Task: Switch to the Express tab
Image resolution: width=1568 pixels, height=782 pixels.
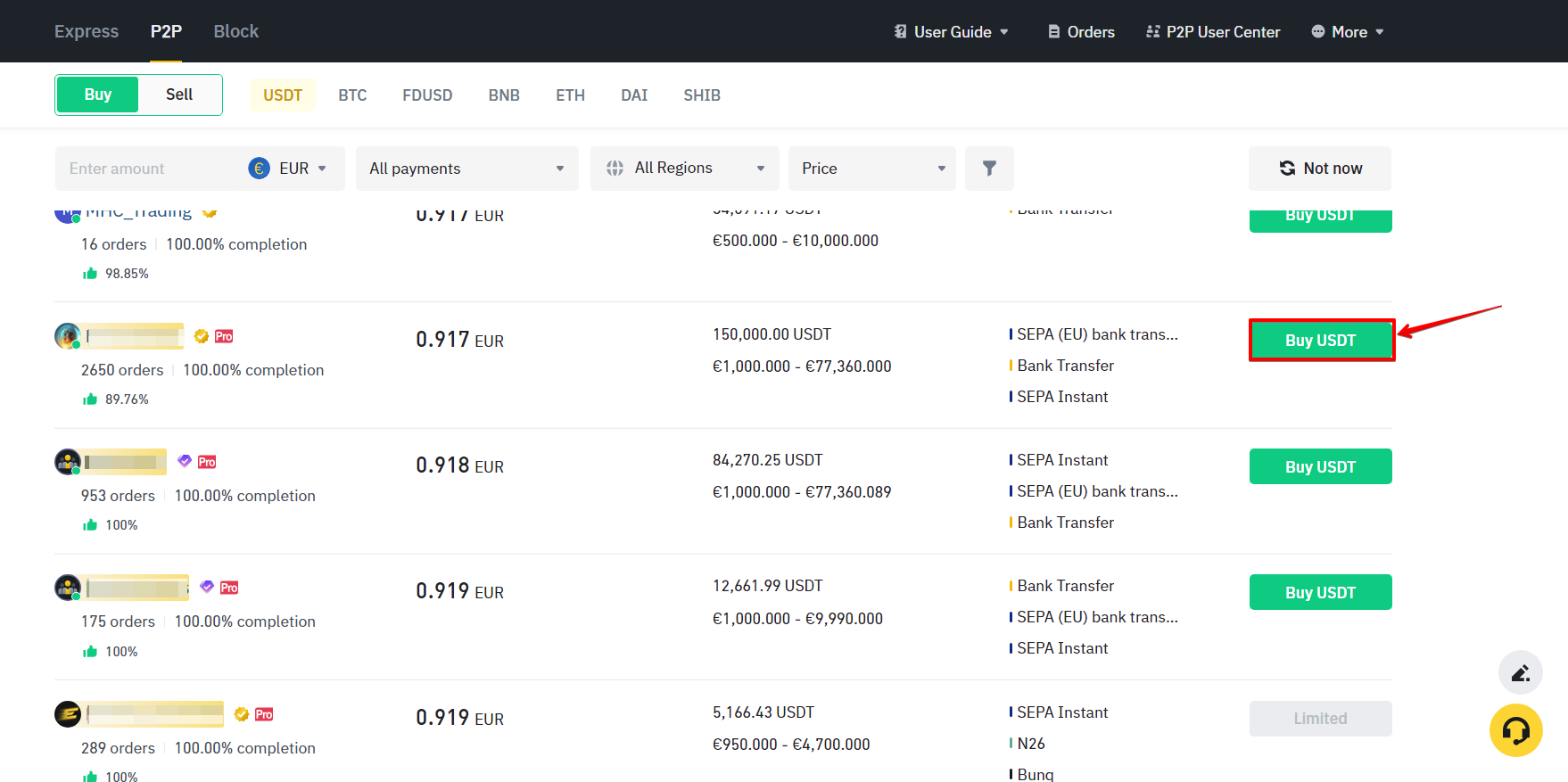Action: [x=87, y=31]
